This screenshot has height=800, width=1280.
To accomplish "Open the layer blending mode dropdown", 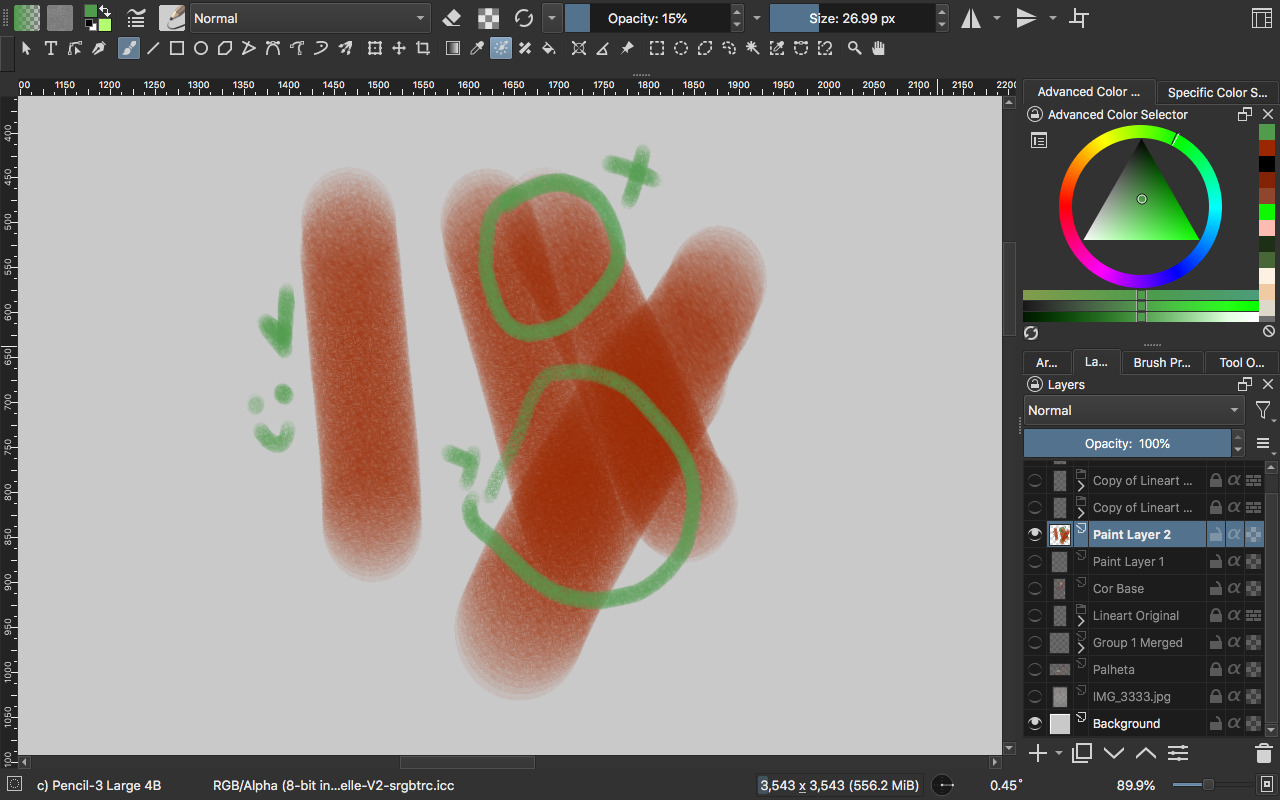I will [x=1134, y=411].
